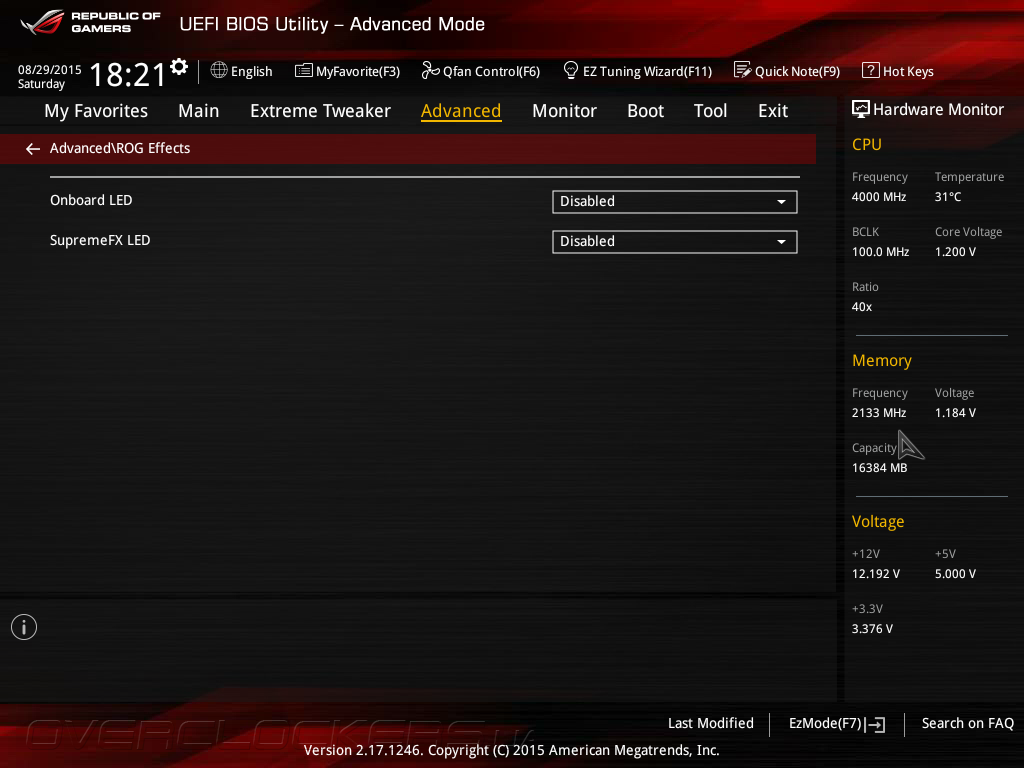The image size is (1024, 768).
Task: Click the EzMode exit arrow icon
Action: coord(876,724)
